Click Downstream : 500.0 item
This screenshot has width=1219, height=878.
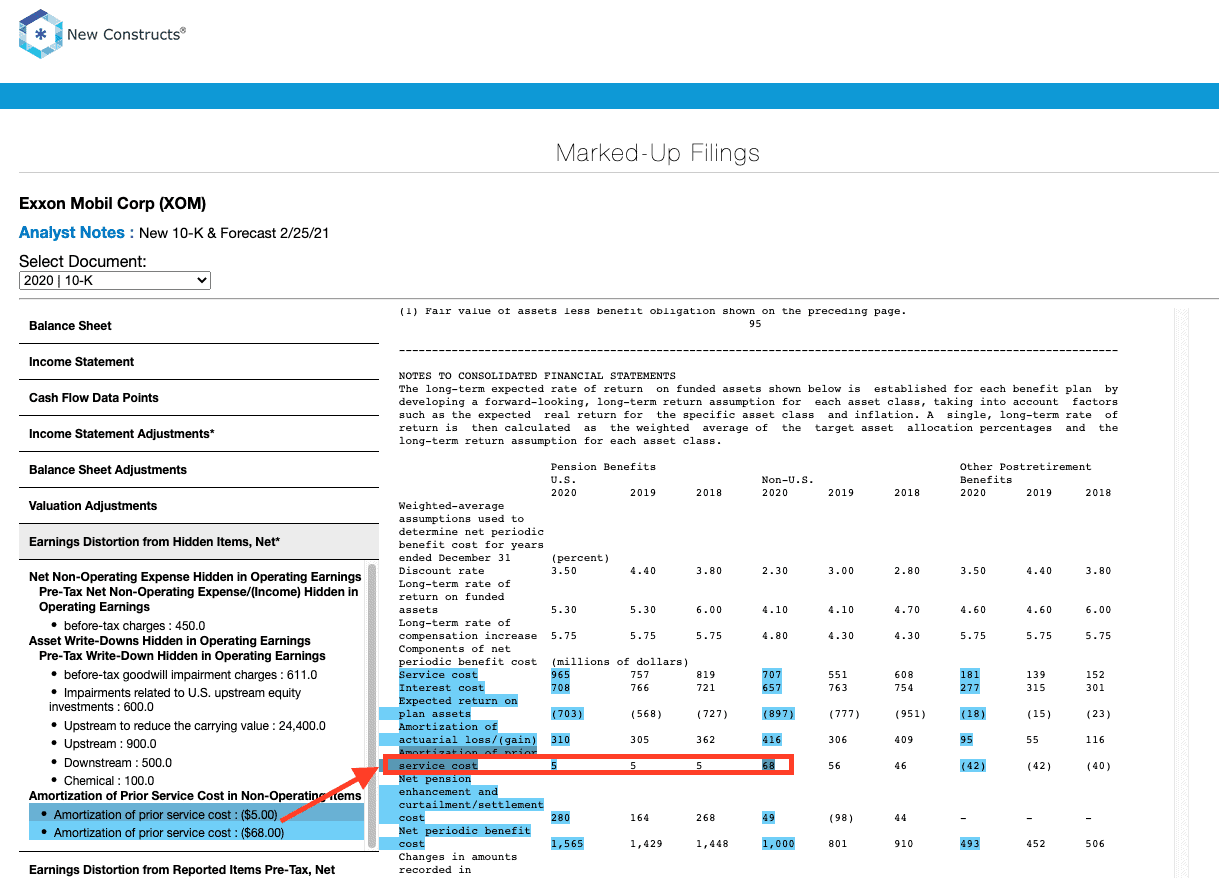tap(118, 763)
